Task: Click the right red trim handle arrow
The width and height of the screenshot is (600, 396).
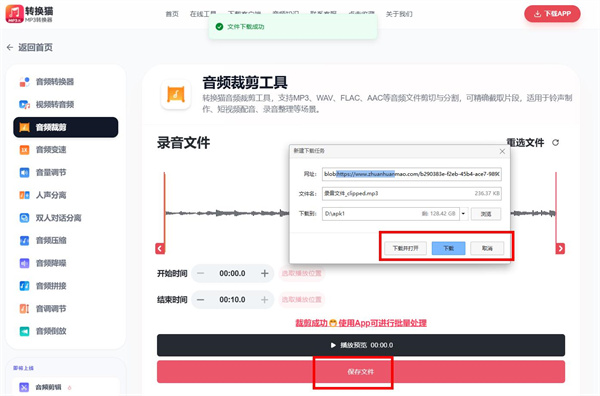Action: pyautogui.click(x=560, y=249)
